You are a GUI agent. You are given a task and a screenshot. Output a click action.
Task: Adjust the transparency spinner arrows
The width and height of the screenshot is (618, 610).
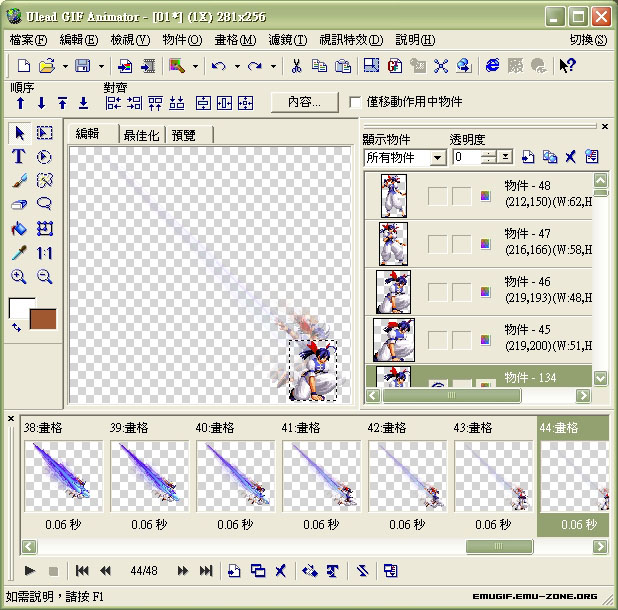(489, 157)
